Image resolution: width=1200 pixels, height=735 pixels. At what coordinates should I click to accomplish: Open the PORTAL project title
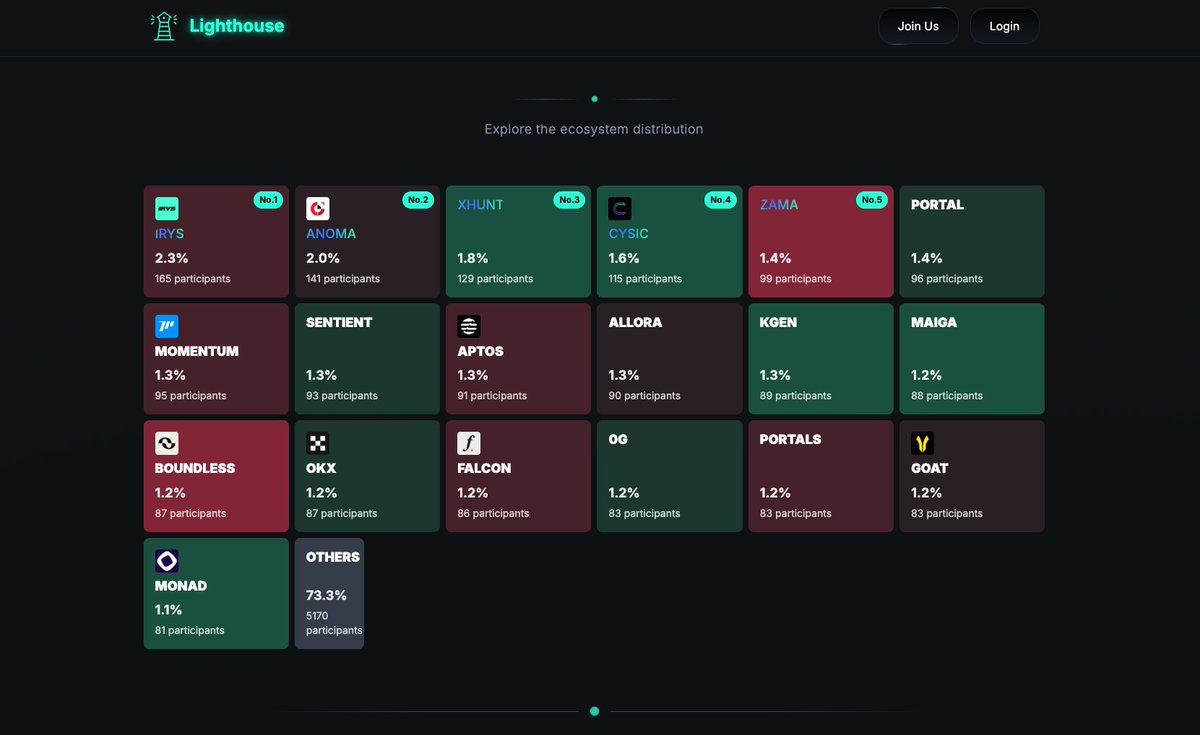tap(937, 205)
